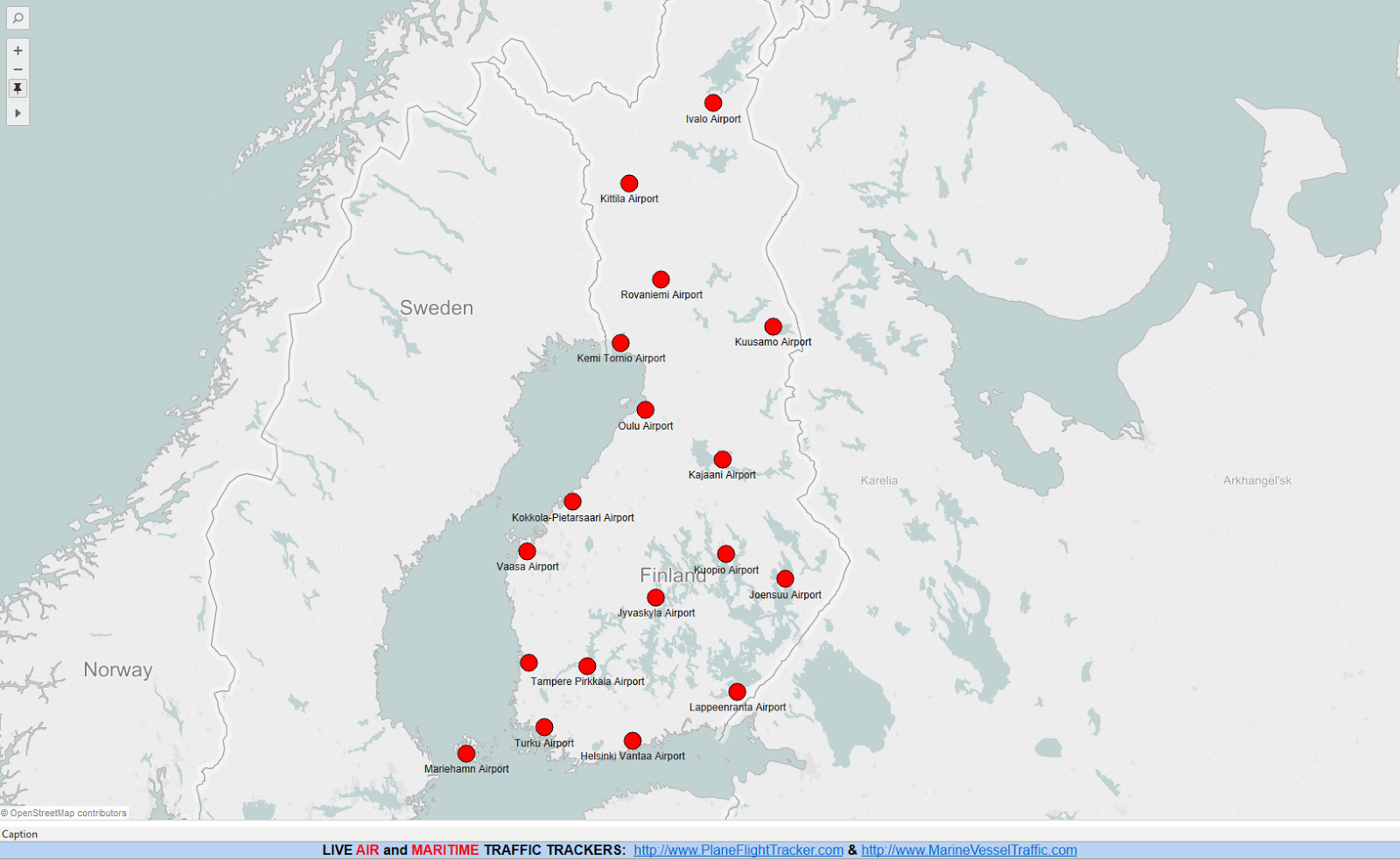Image resolution: width=1400 pixels, height=860 pixels.
Task: Click the Rovaniemi Airport marker
Action: click(661, 278)
